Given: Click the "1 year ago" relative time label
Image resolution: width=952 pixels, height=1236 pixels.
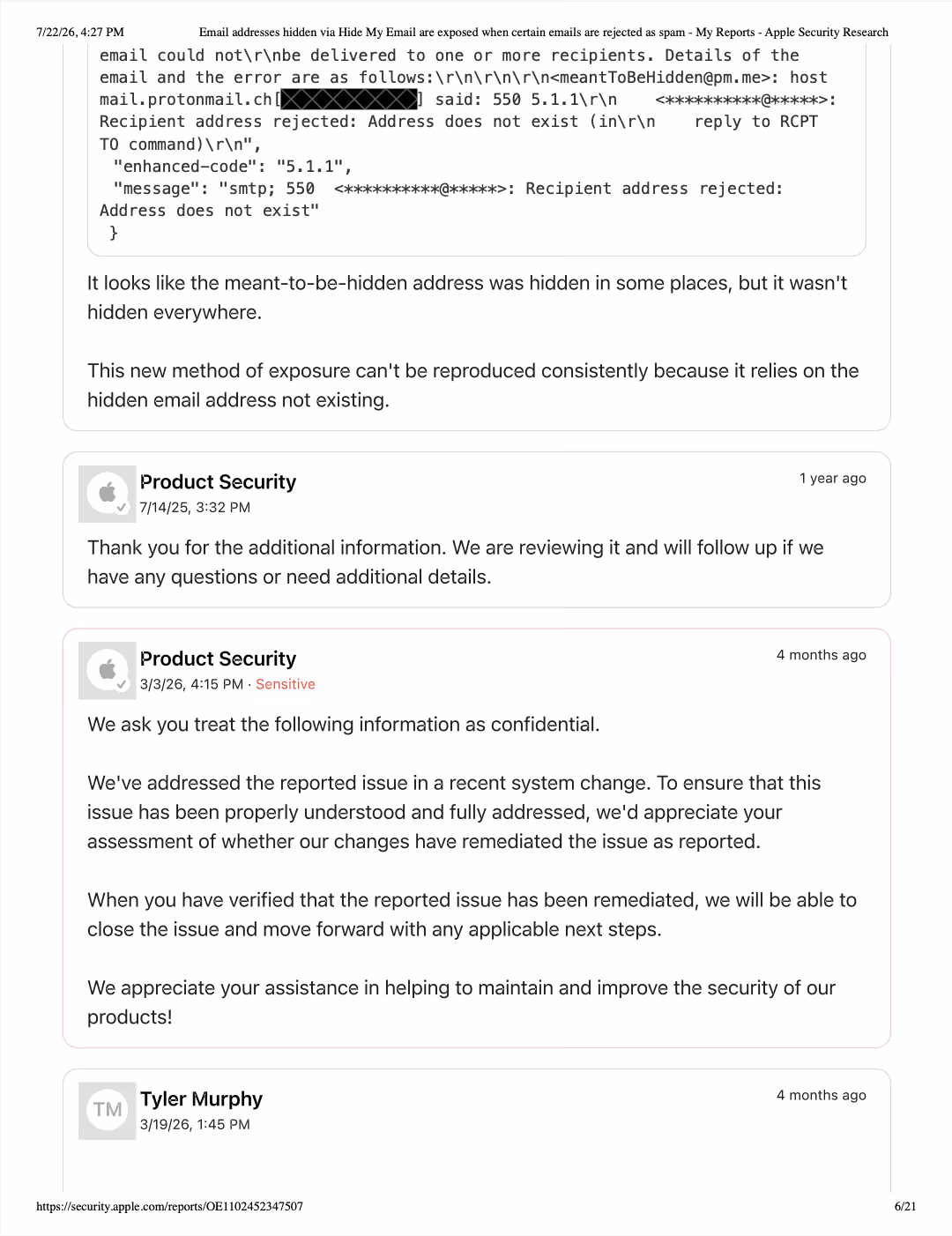Looking at the screenshot, I should 833,478.
